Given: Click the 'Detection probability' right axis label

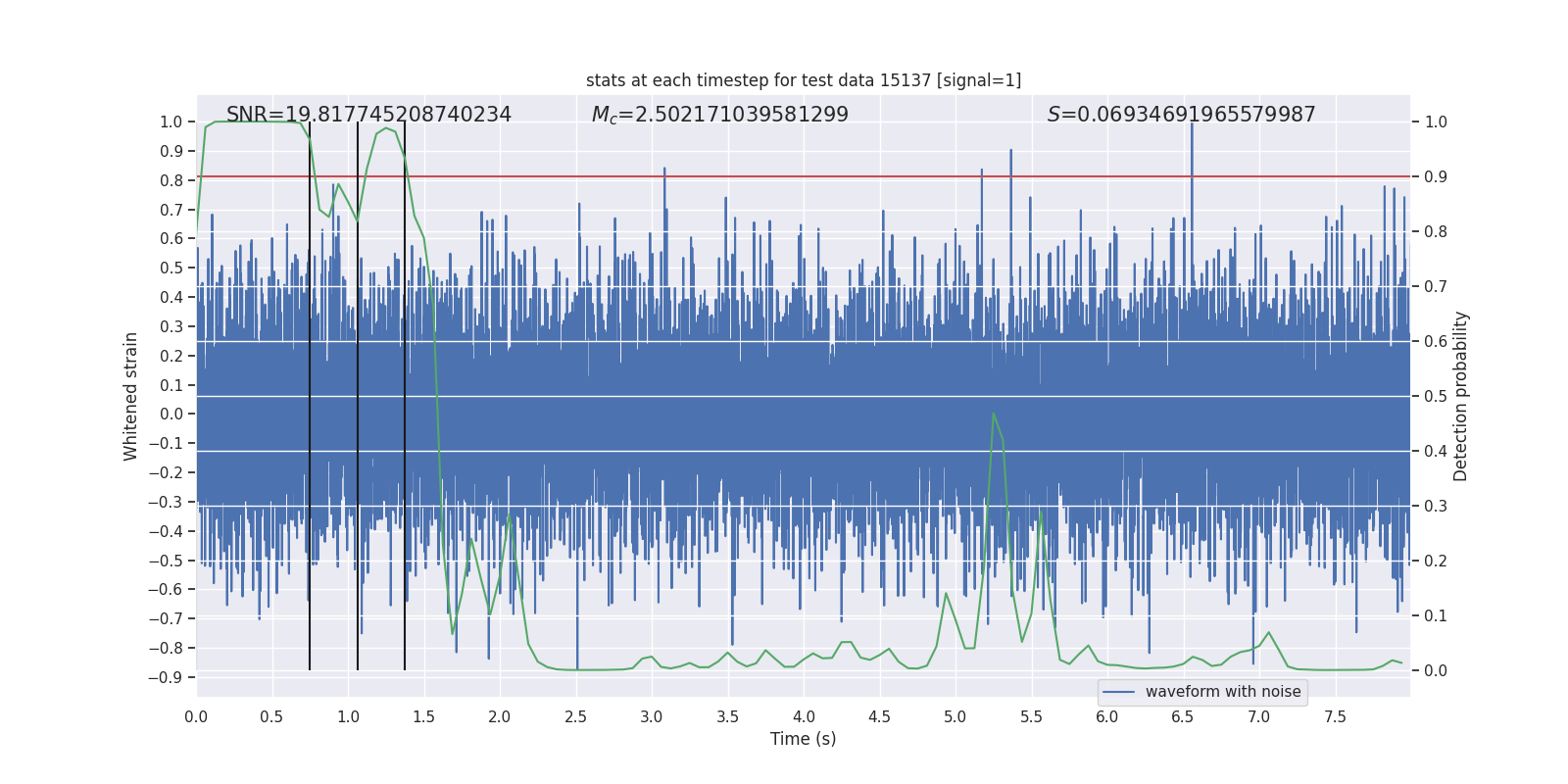Looking at the screenshot, I should [x=1461, y=396].
